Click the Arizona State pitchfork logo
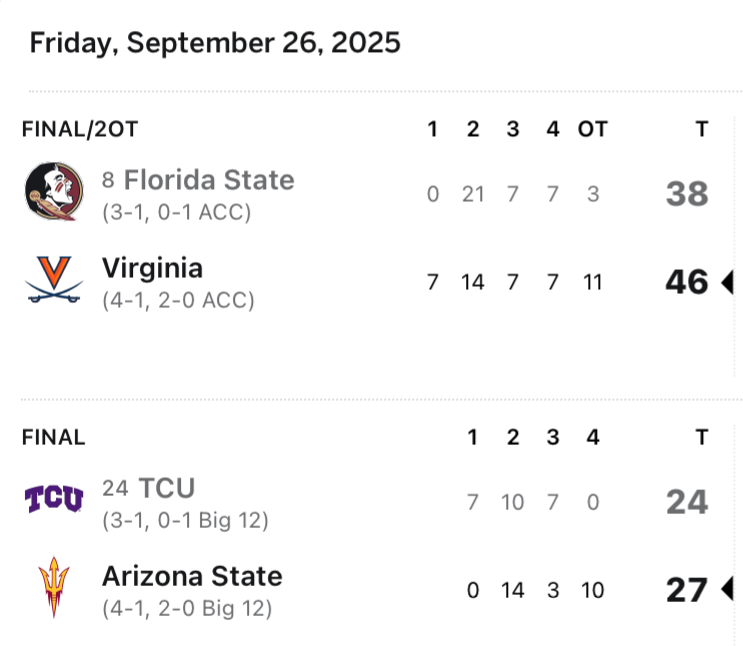Viewport: 743px width, 646px height. pos(54,589)
